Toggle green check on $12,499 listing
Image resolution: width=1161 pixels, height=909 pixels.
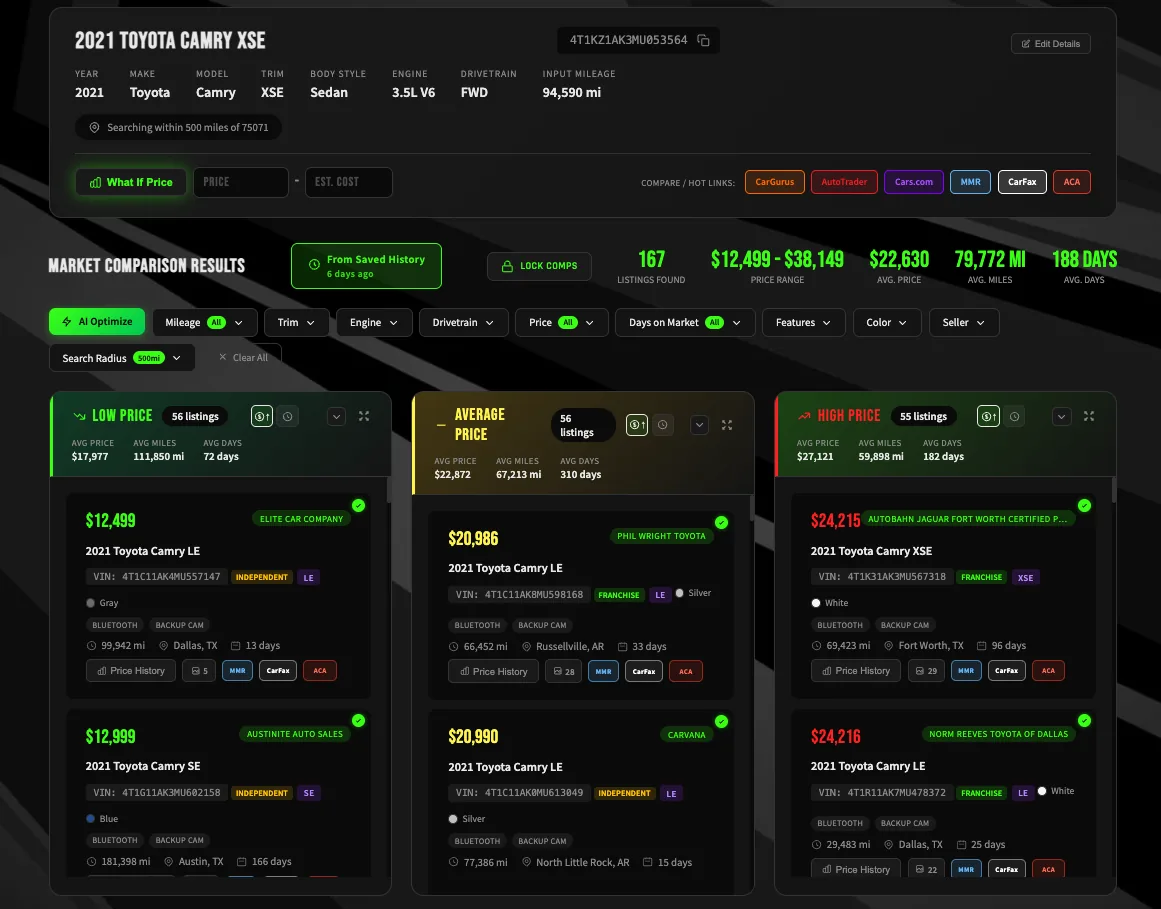click(x=358, y=506)
